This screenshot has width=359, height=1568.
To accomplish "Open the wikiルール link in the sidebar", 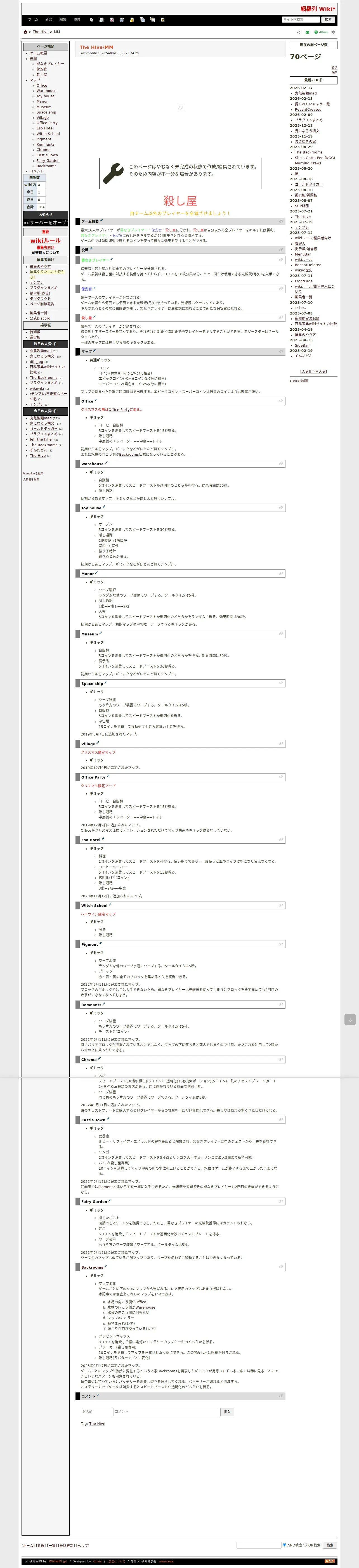I will (46, 240).
